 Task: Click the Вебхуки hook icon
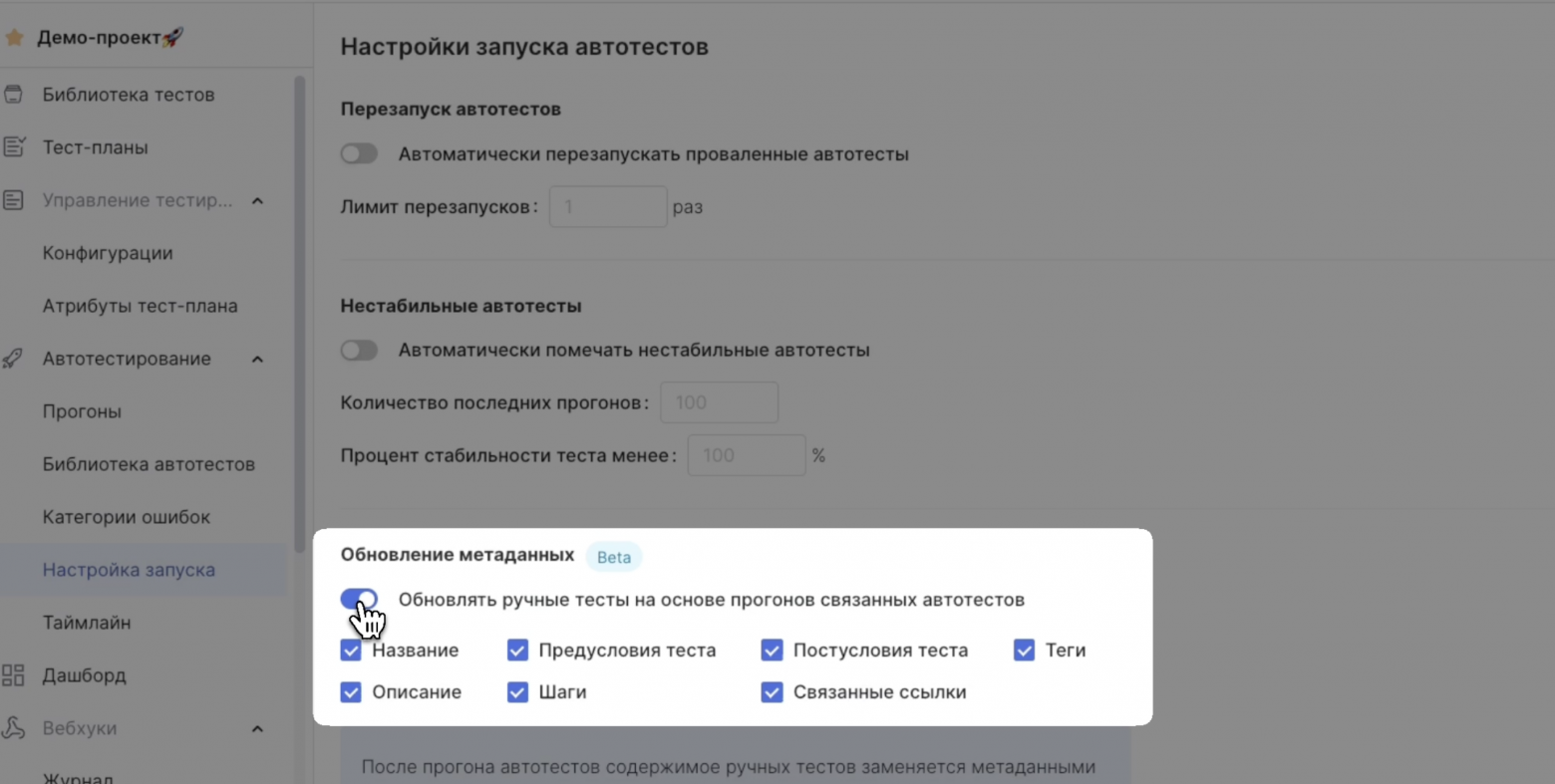point(14,728)
